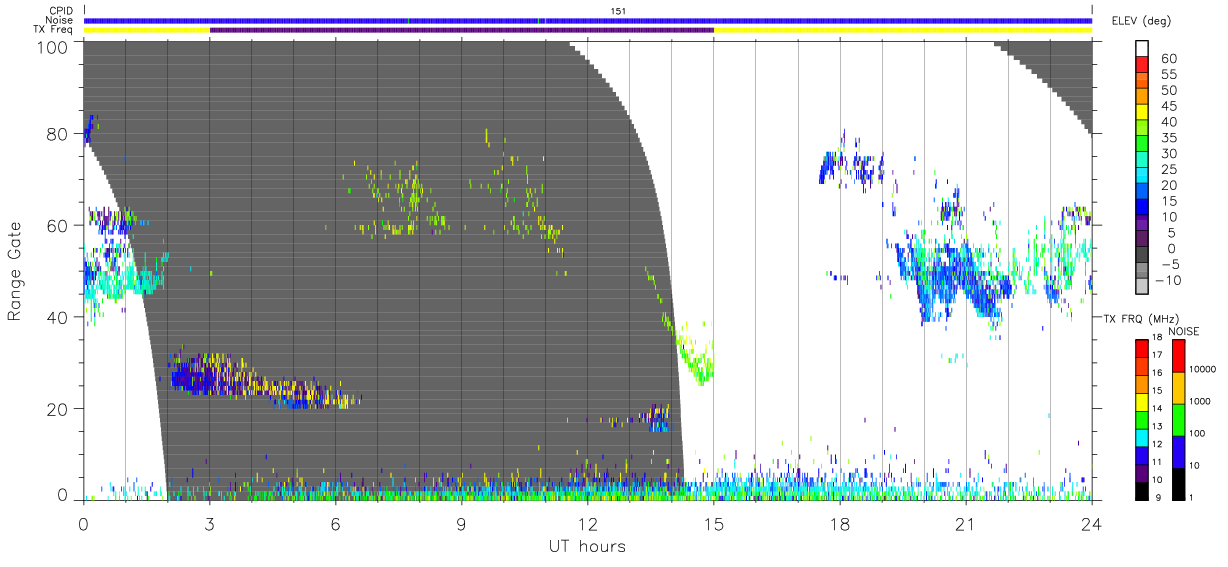The image size is (1228, 567).
Task: Click the yellow swatch in TX FRQ colorbar
Action: click(1142, 401)
